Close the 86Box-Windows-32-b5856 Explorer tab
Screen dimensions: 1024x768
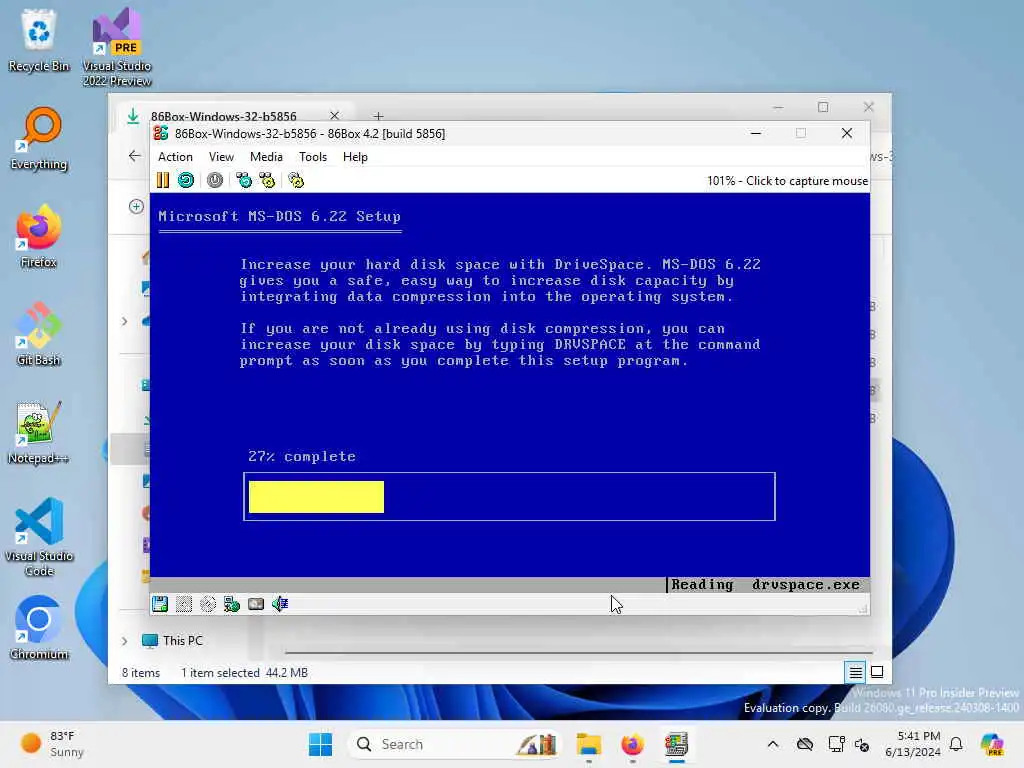click(x=334, y=116)
